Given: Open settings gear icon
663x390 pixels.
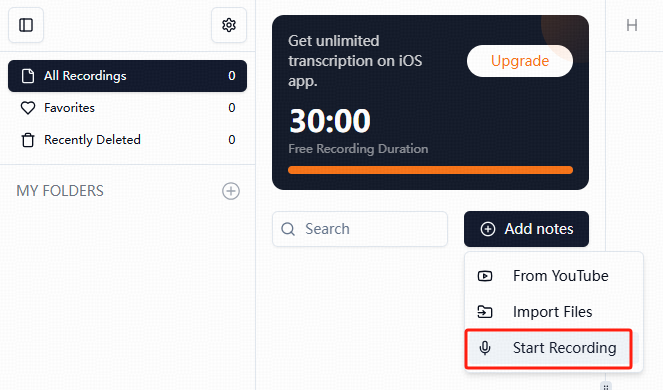Looking at the screenshot, I should [x=229, y=25].
